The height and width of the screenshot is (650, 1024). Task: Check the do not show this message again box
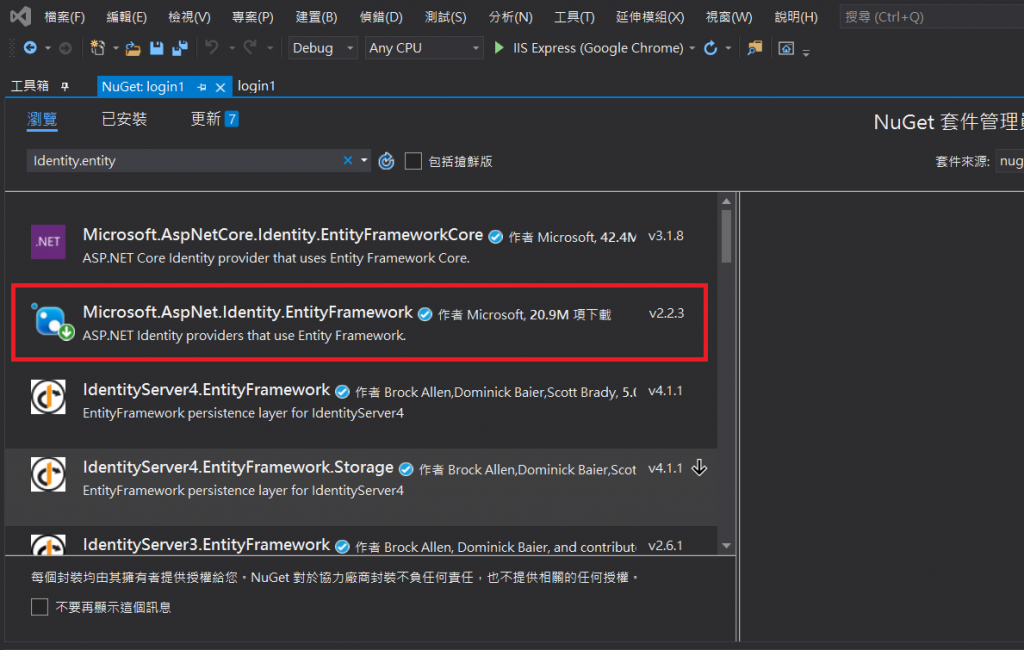[x=40, y=607]
